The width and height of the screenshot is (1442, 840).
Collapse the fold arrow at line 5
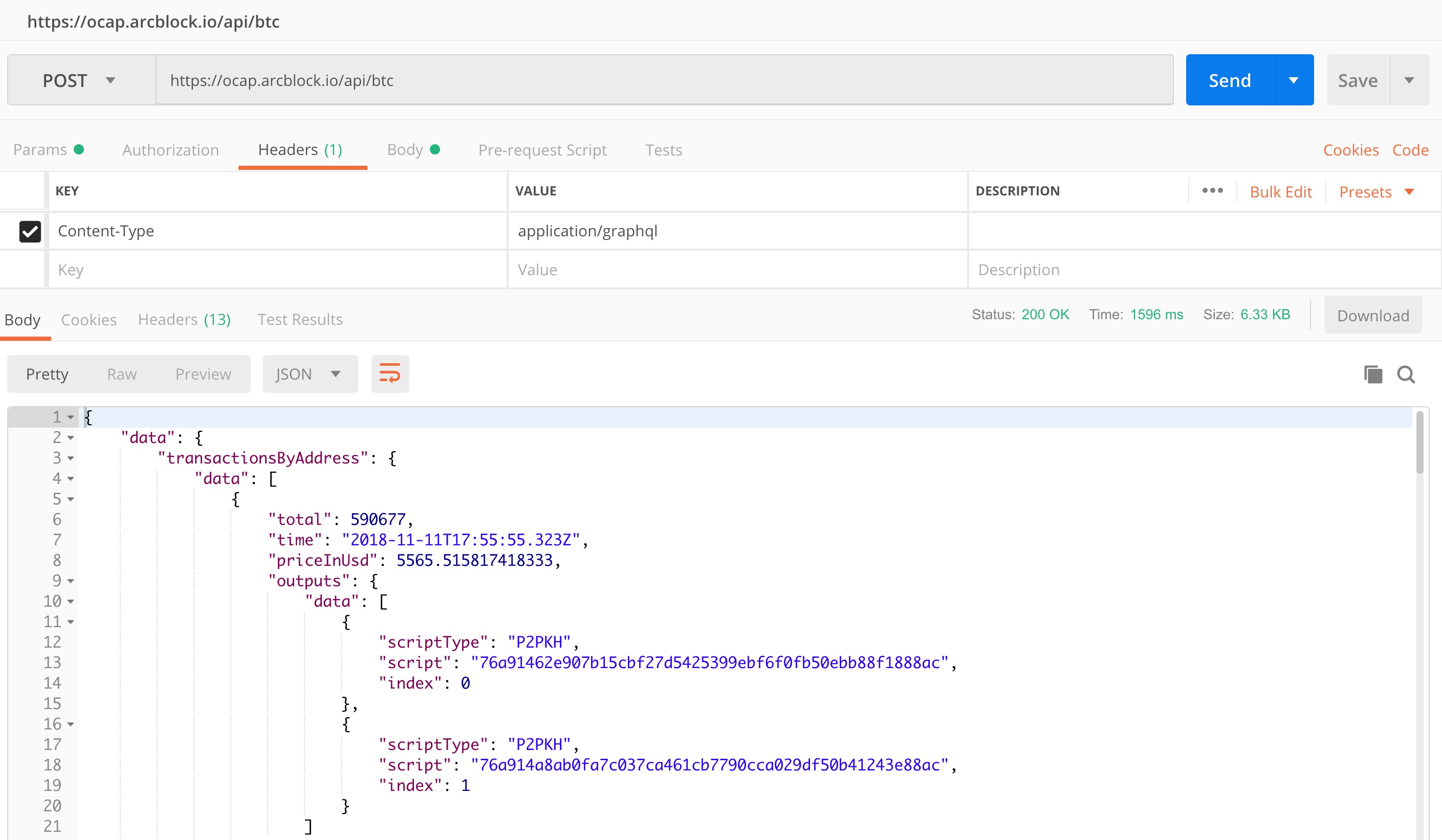click(x=71, y=499)
